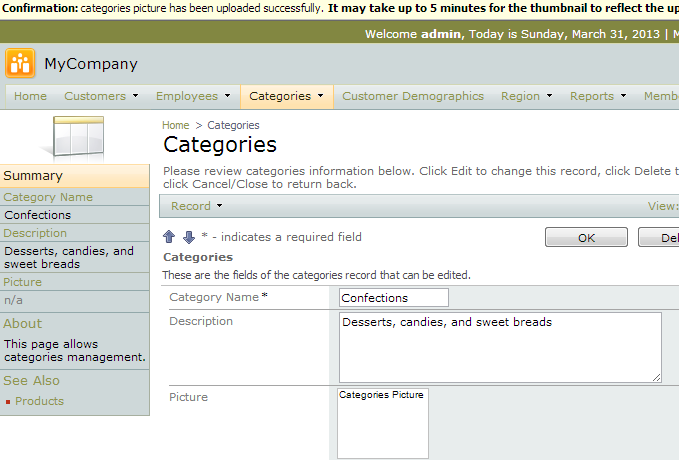The height and width of the screenshot is (460, 679).
Task: Click the up arrow for previous record
Action: pos(169,237)
